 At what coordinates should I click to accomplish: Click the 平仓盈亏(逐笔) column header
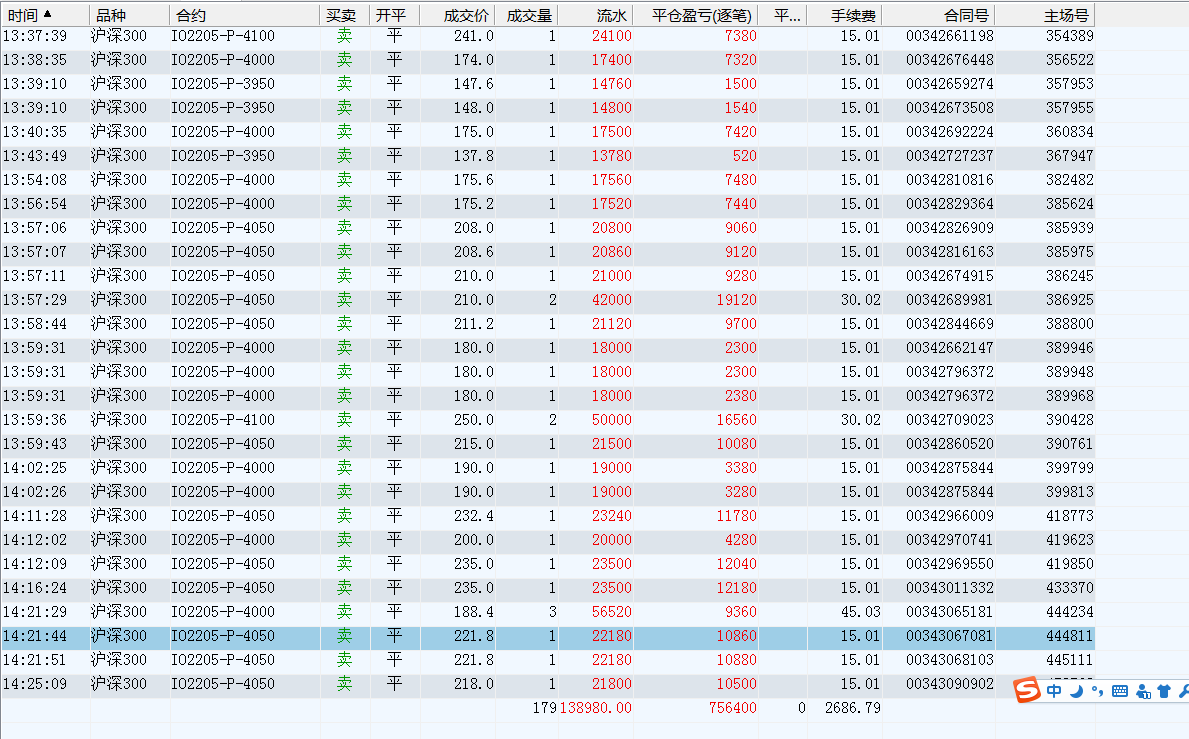[x=695, y=14]
